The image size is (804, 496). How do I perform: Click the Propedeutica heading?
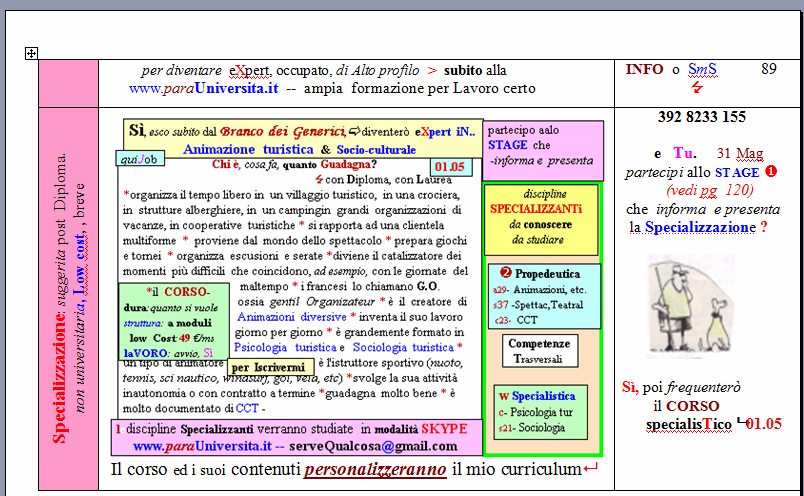pyautogui.click(x=547, y=274)
